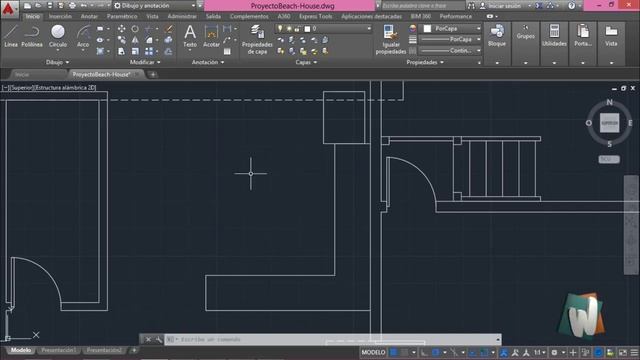Switch to the Paramétrico ribbon tab
This screenshot has width=640, height=360.
(x=122, y=16)
